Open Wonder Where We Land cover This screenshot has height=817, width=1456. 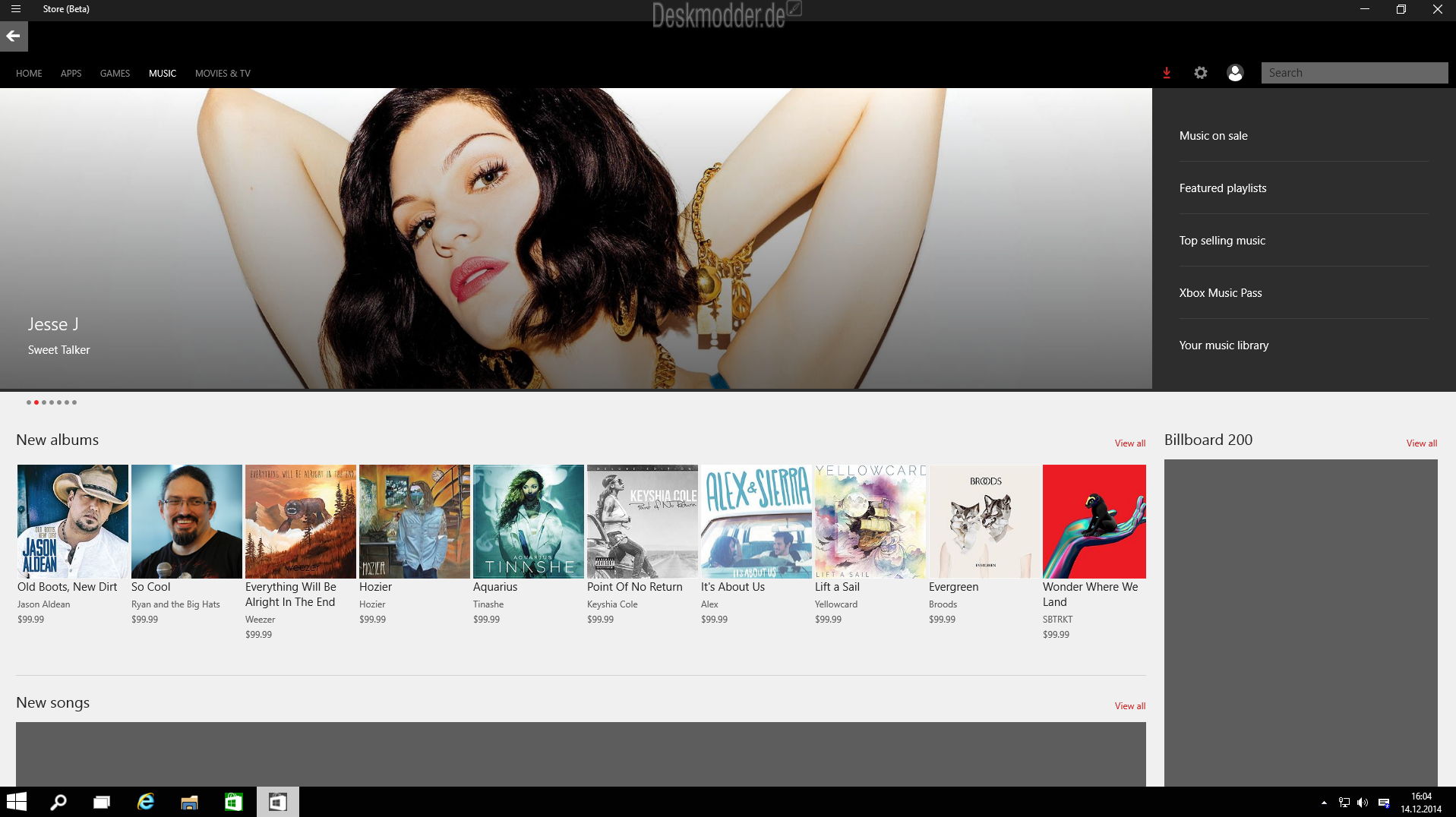(1094, 522)
